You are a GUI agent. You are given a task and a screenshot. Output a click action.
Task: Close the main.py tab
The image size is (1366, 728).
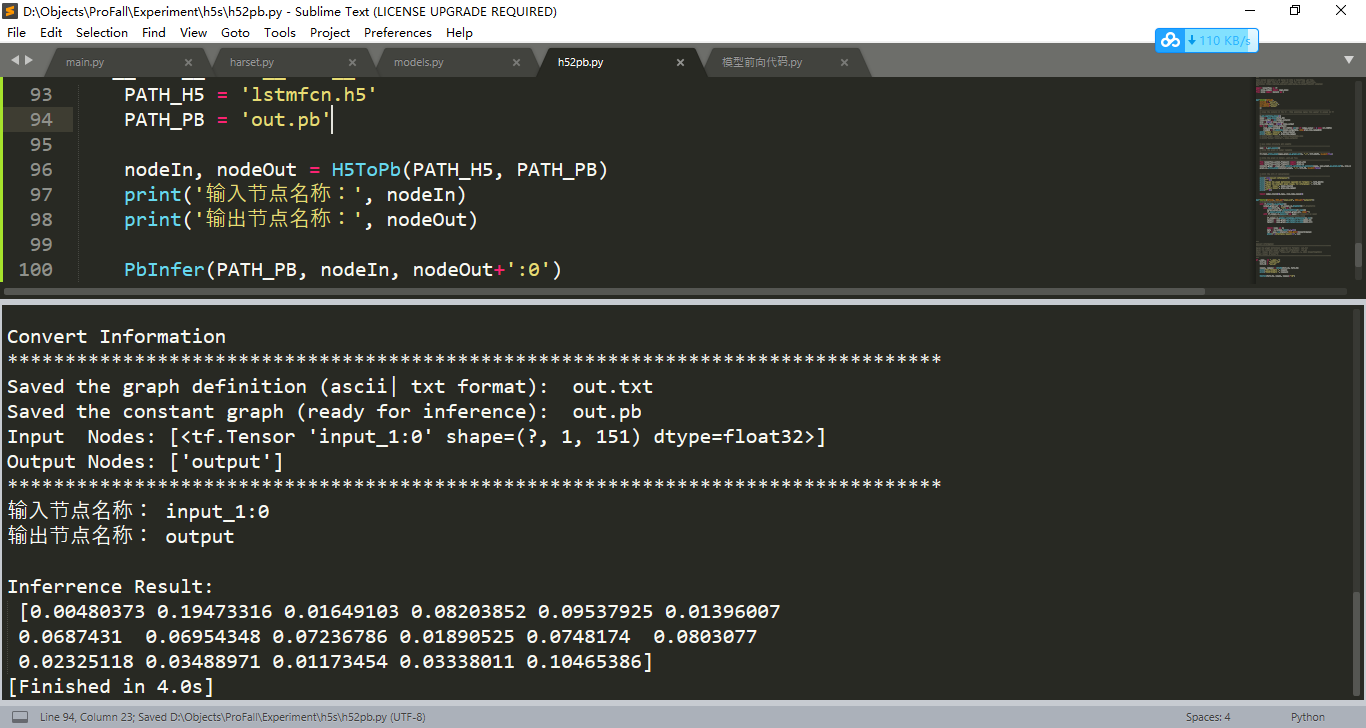[x=188, y=62]
